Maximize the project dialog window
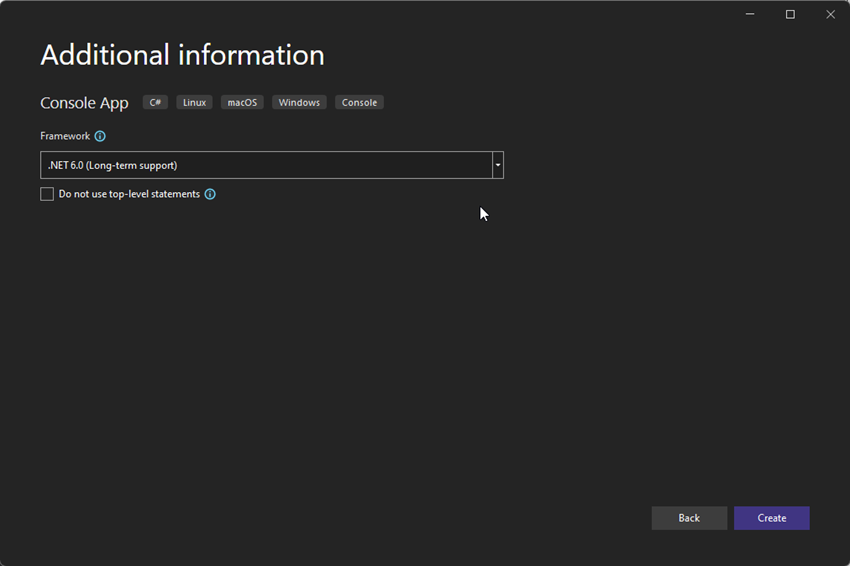The height and width of the screenshot is (566, 850). click(x=790, y=14)
